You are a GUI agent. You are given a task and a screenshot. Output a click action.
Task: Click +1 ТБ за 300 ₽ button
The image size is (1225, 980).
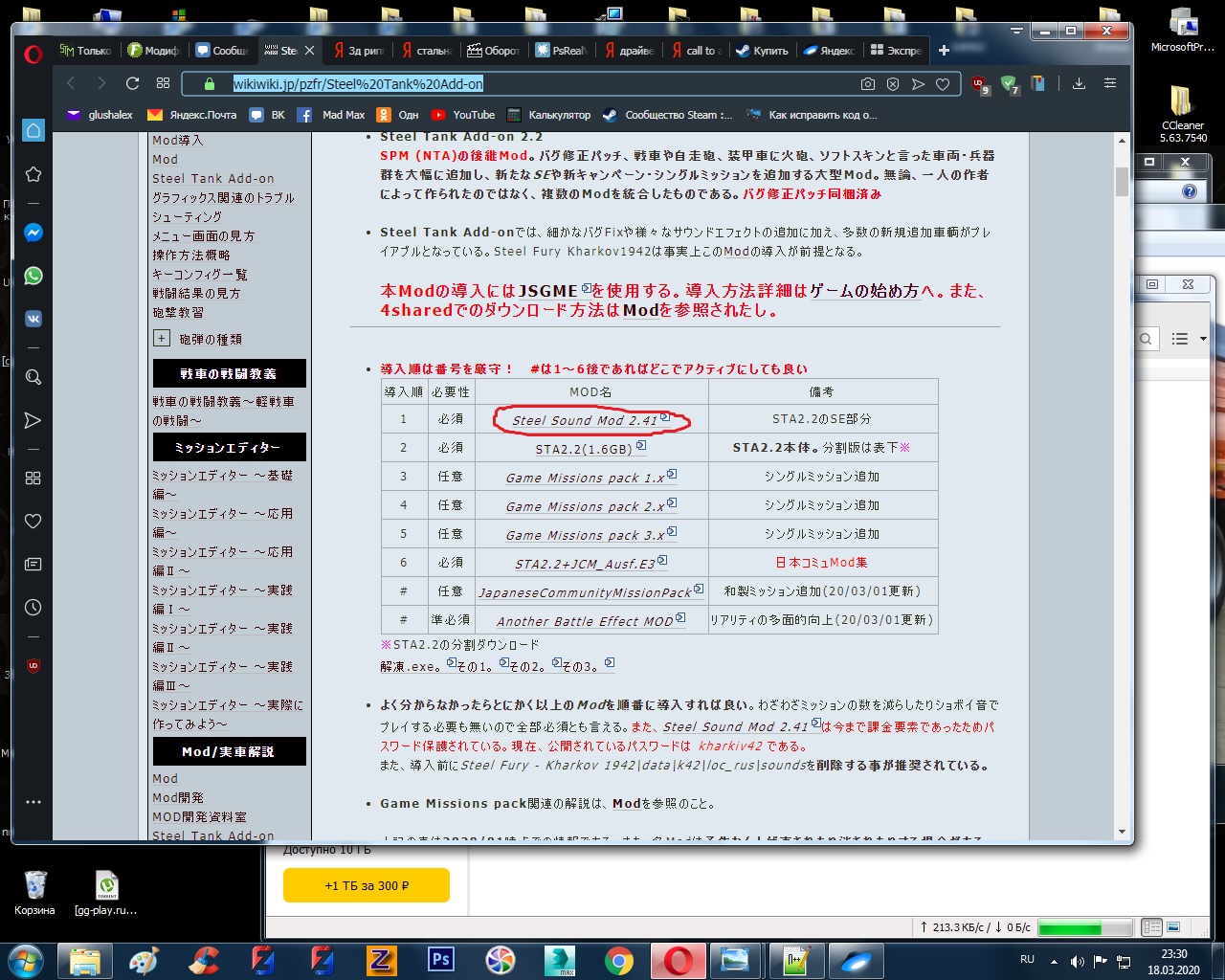[x=367, y=885]
